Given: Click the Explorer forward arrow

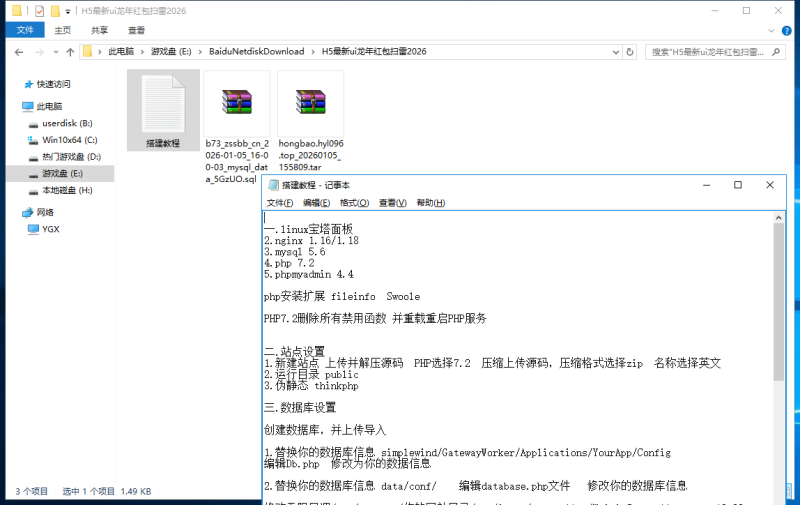Looking at the screenshot, I should (39, 52).
